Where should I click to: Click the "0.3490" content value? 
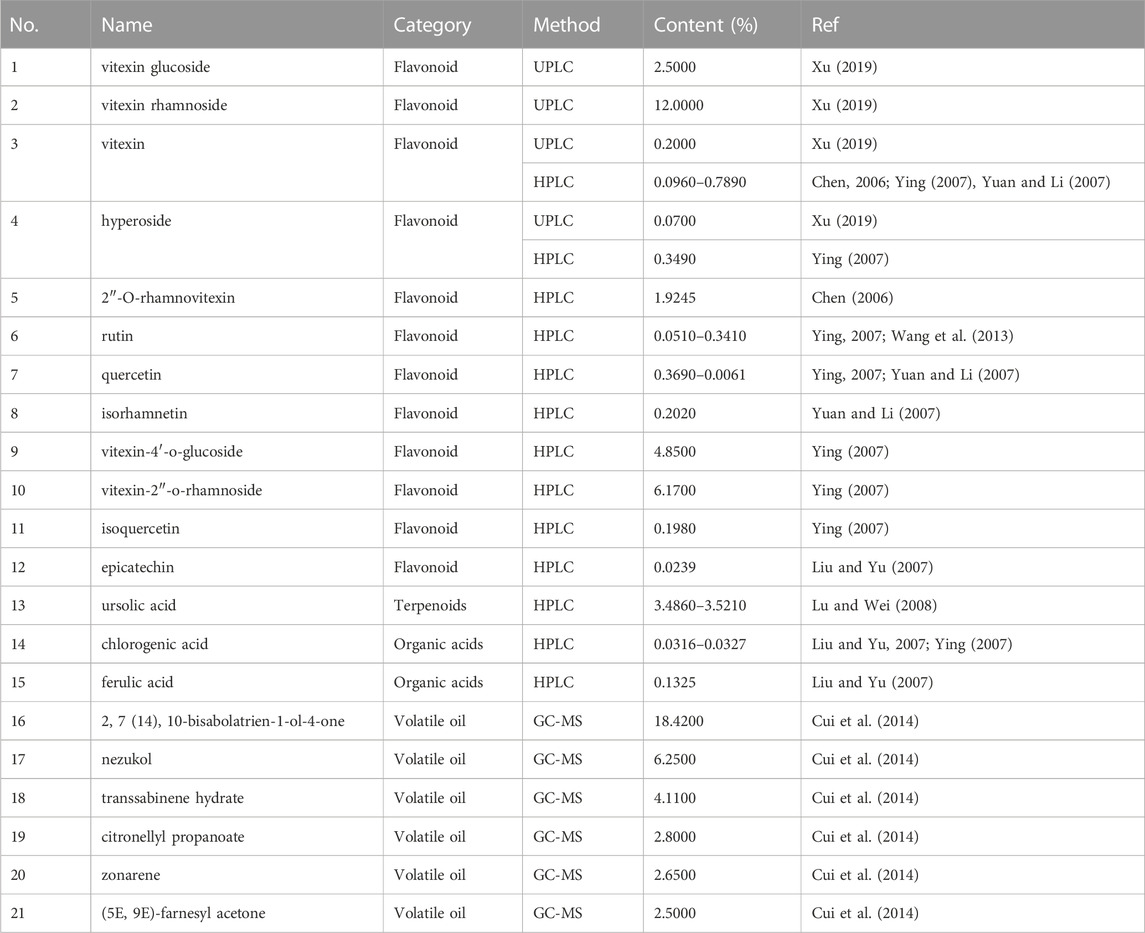(x=675, y=259)
